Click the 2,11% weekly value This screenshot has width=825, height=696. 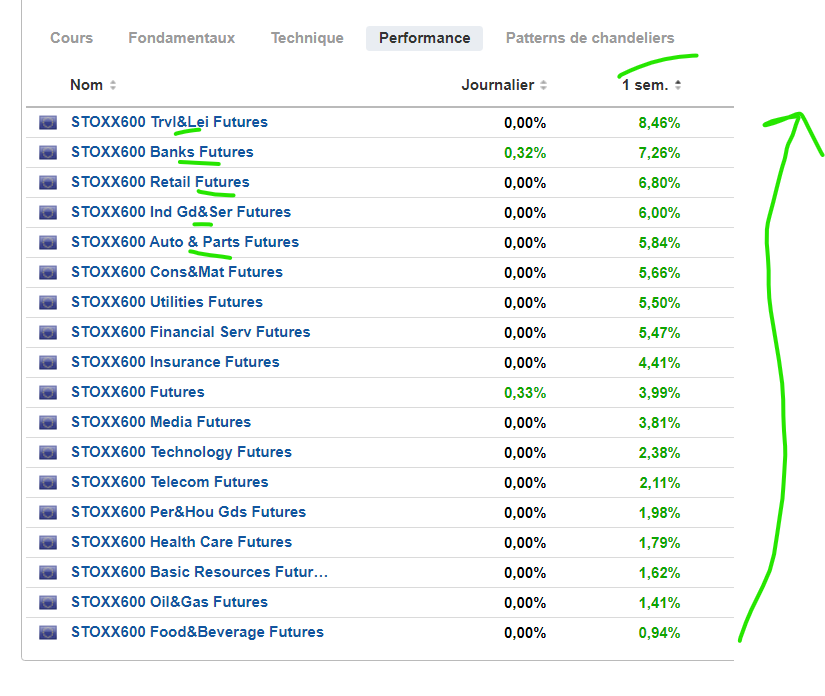(x=659, y=483)
